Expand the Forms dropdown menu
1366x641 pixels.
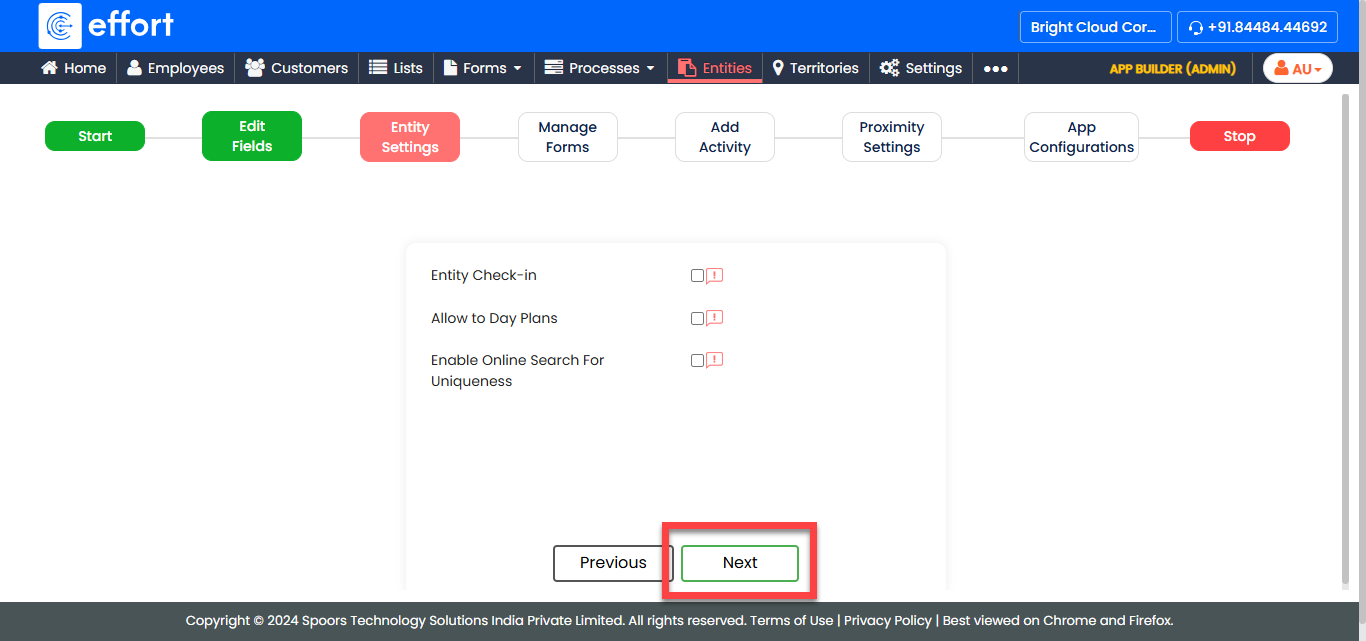coord(483,68)
